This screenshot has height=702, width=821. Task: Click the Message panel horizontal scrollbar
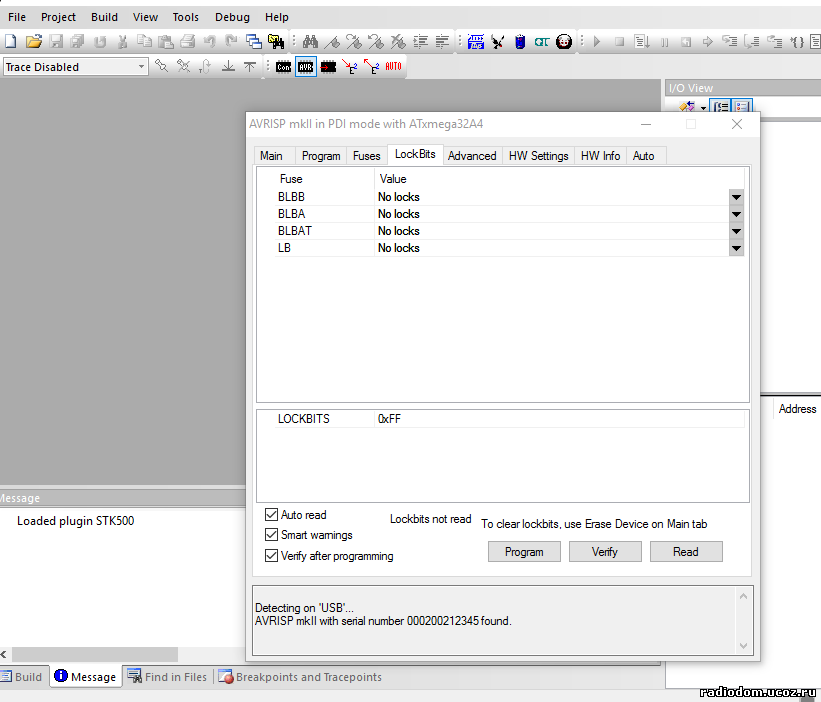(x=95, y=654)
